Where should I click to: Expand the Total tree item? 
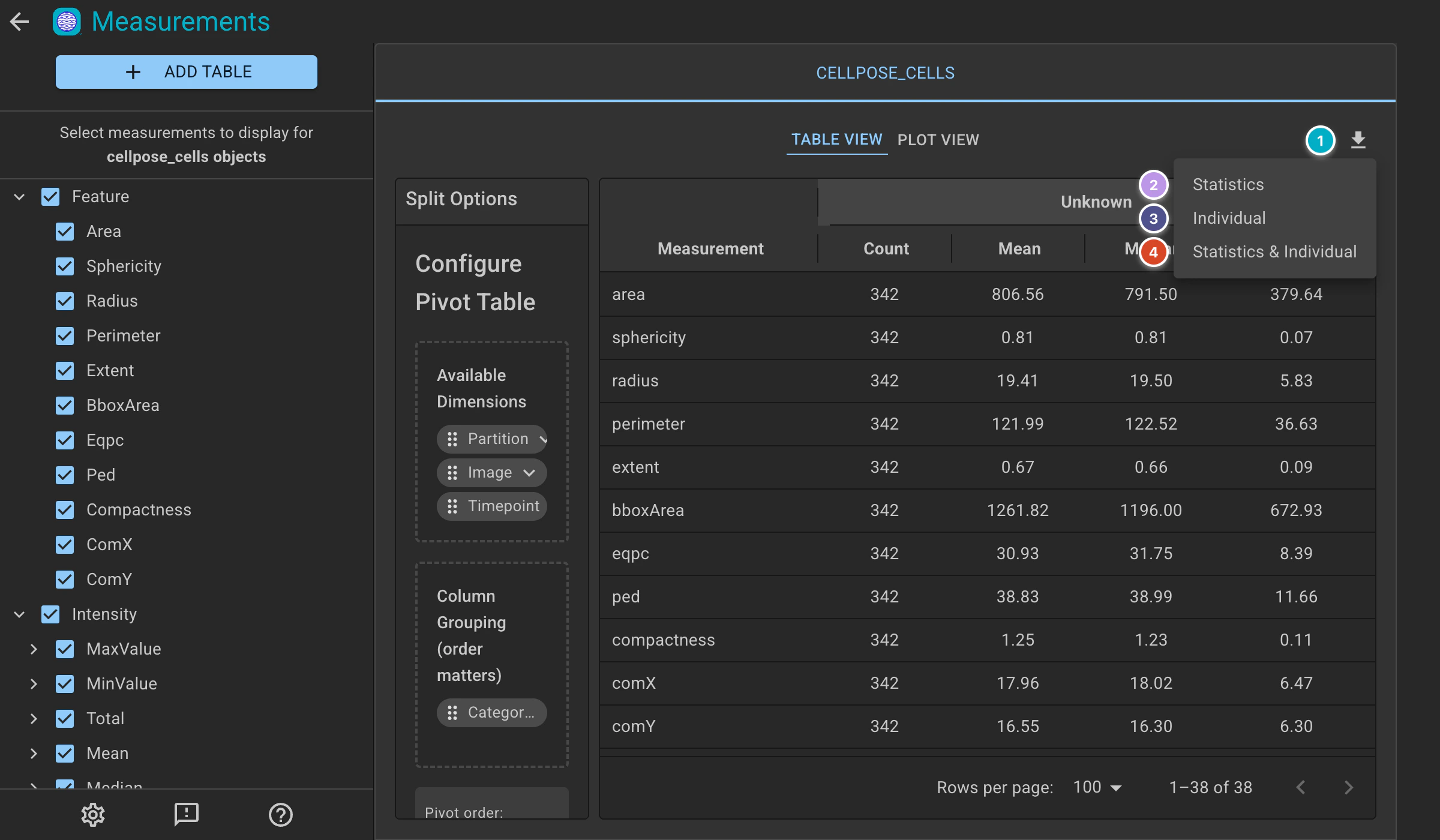[x=34, y=719]
